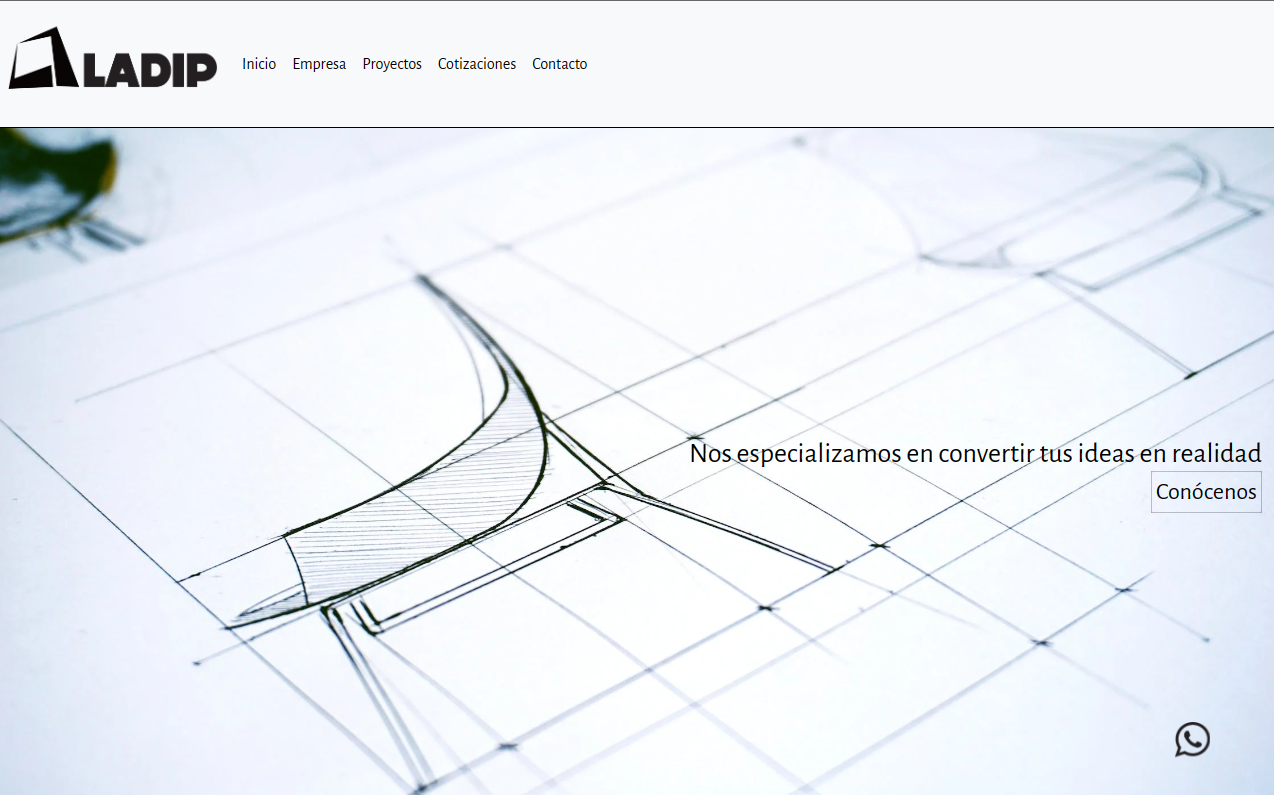Click the headline 'Nos especializamos en convertir tus ideas en realidad'
The image size is (1274, 795).
point(975,453)
